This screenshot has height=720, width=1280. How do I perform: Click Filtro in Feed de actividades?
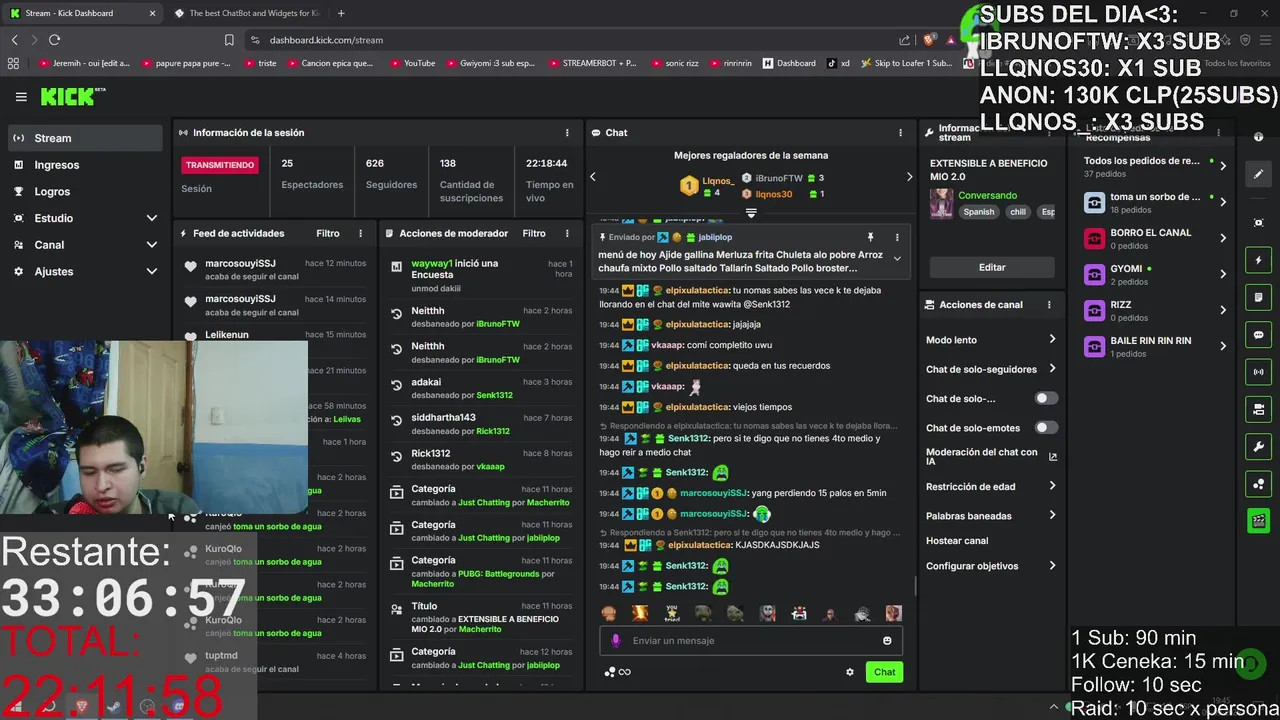click(328, 233)
